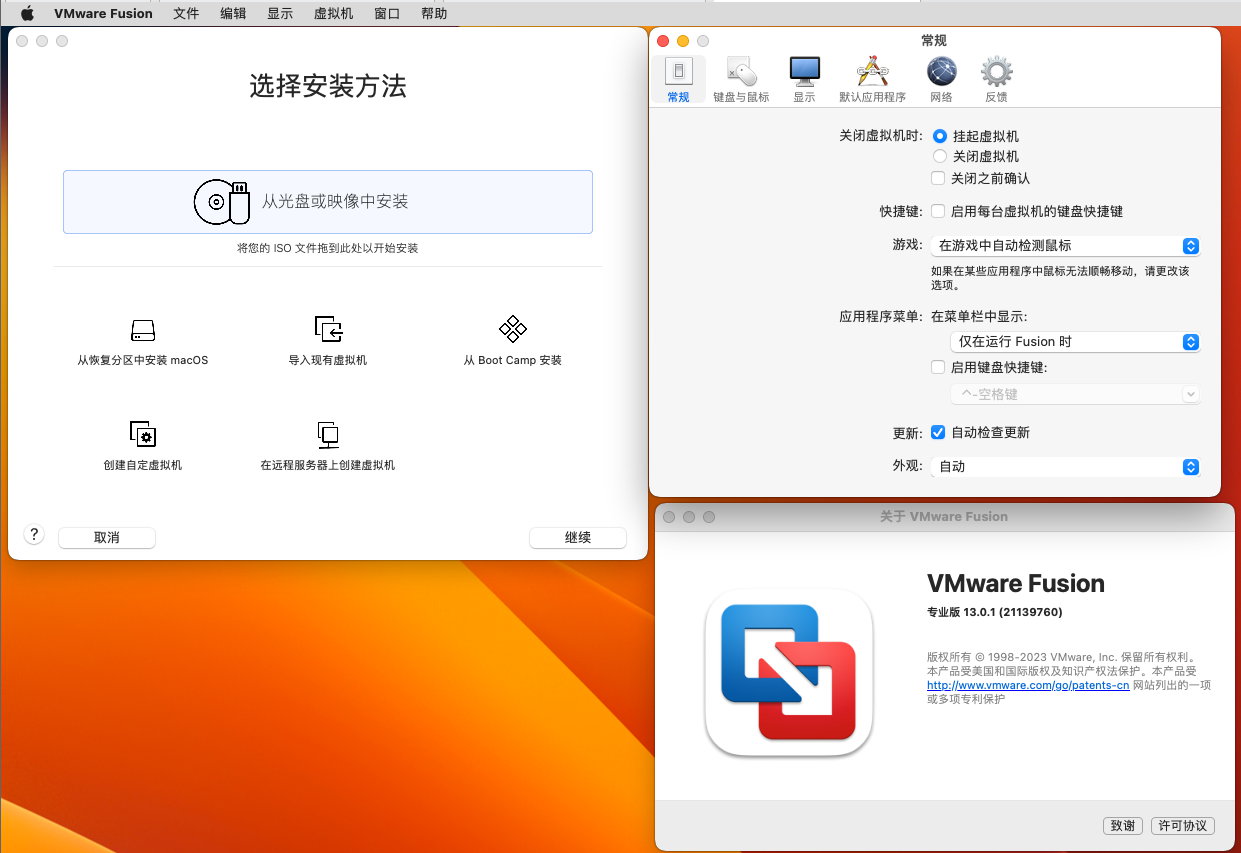Open the VMware Fusion application menu

click(103, 14)
